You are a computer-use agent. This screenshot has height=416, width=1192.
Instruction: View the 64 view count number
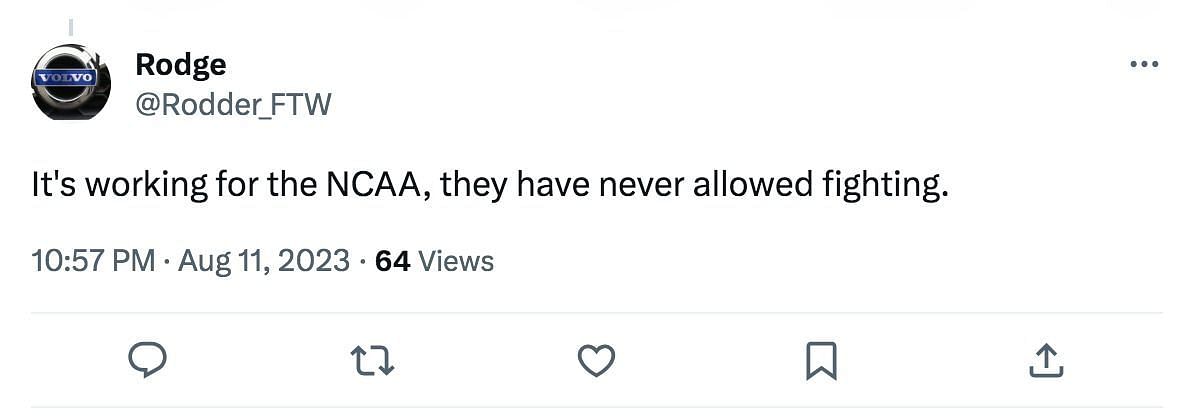click(x=392, y=261)
